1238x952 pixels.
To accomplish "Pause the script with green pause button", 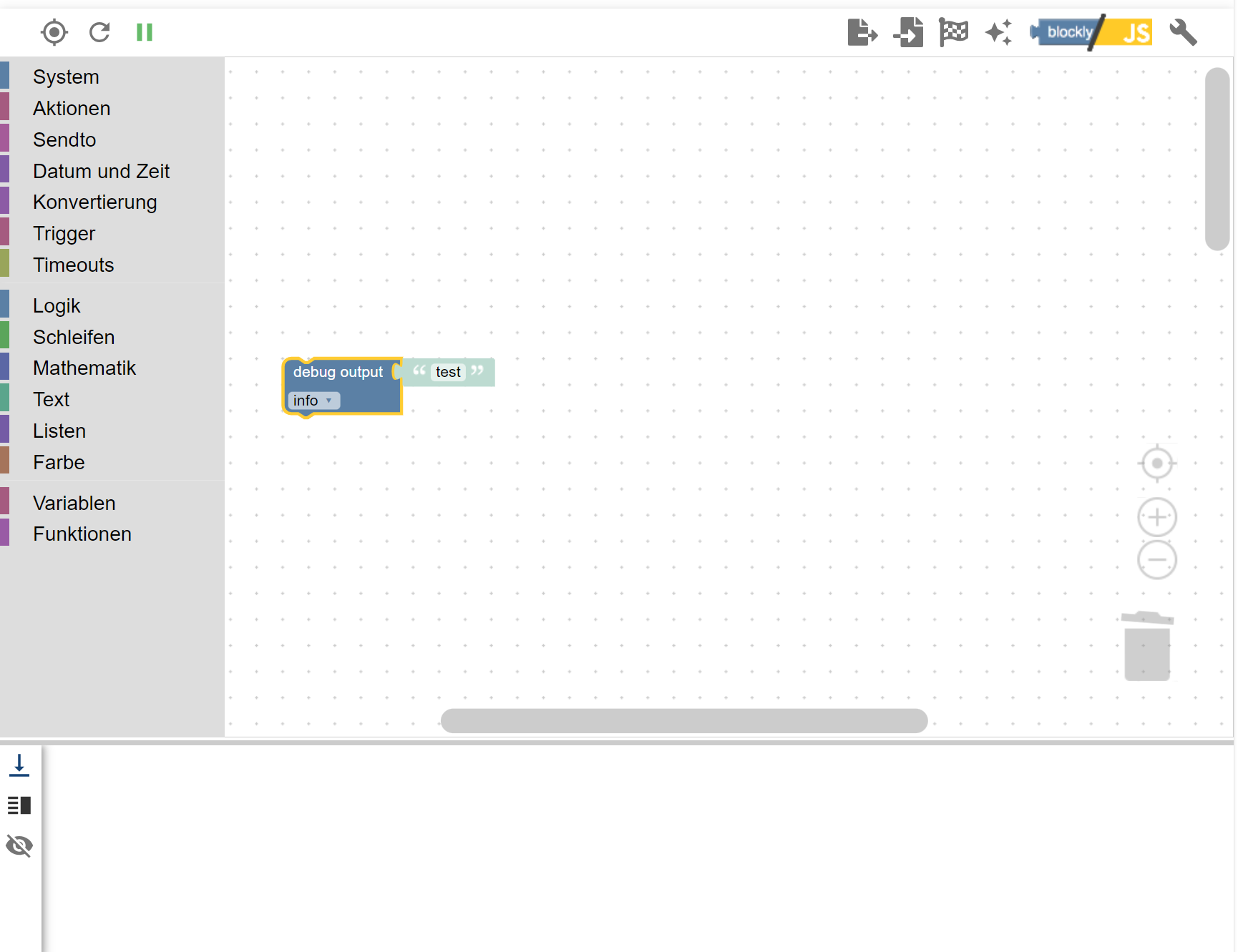I will 145,32.
